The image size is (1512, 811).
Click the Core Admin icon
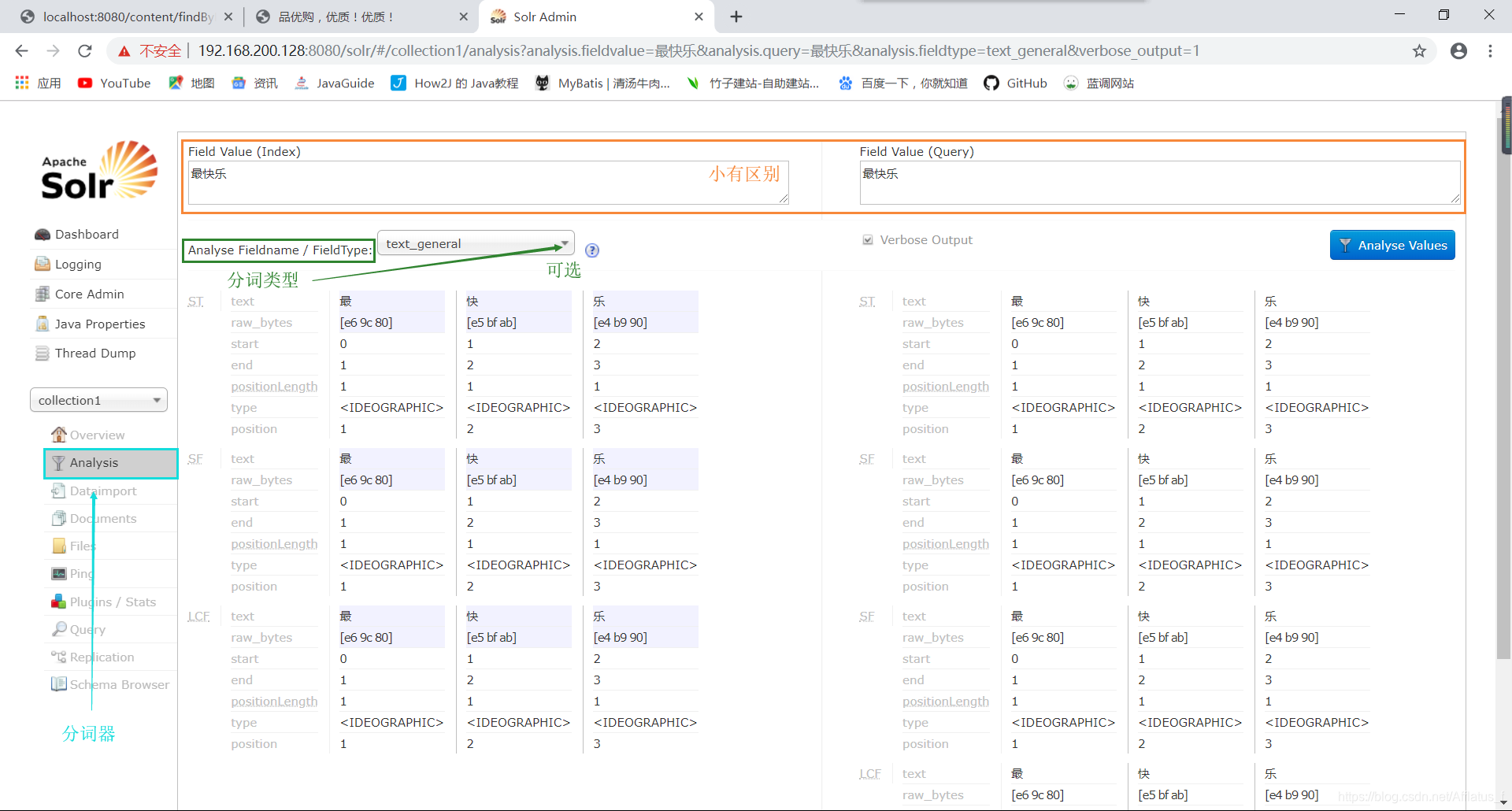coord(43,294)
